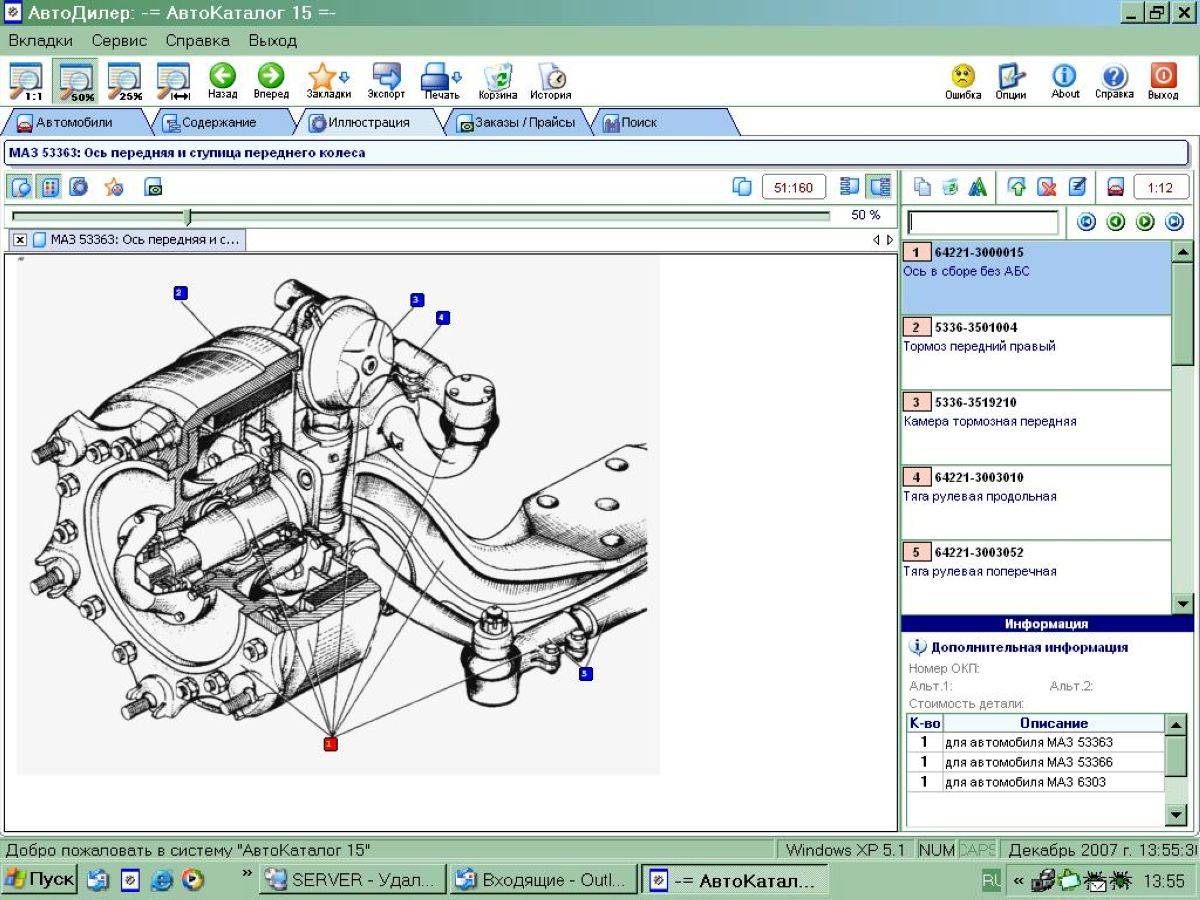Set zoom to 25% scale
Viewport: 1200px width, 900px height.
(124, 81)
